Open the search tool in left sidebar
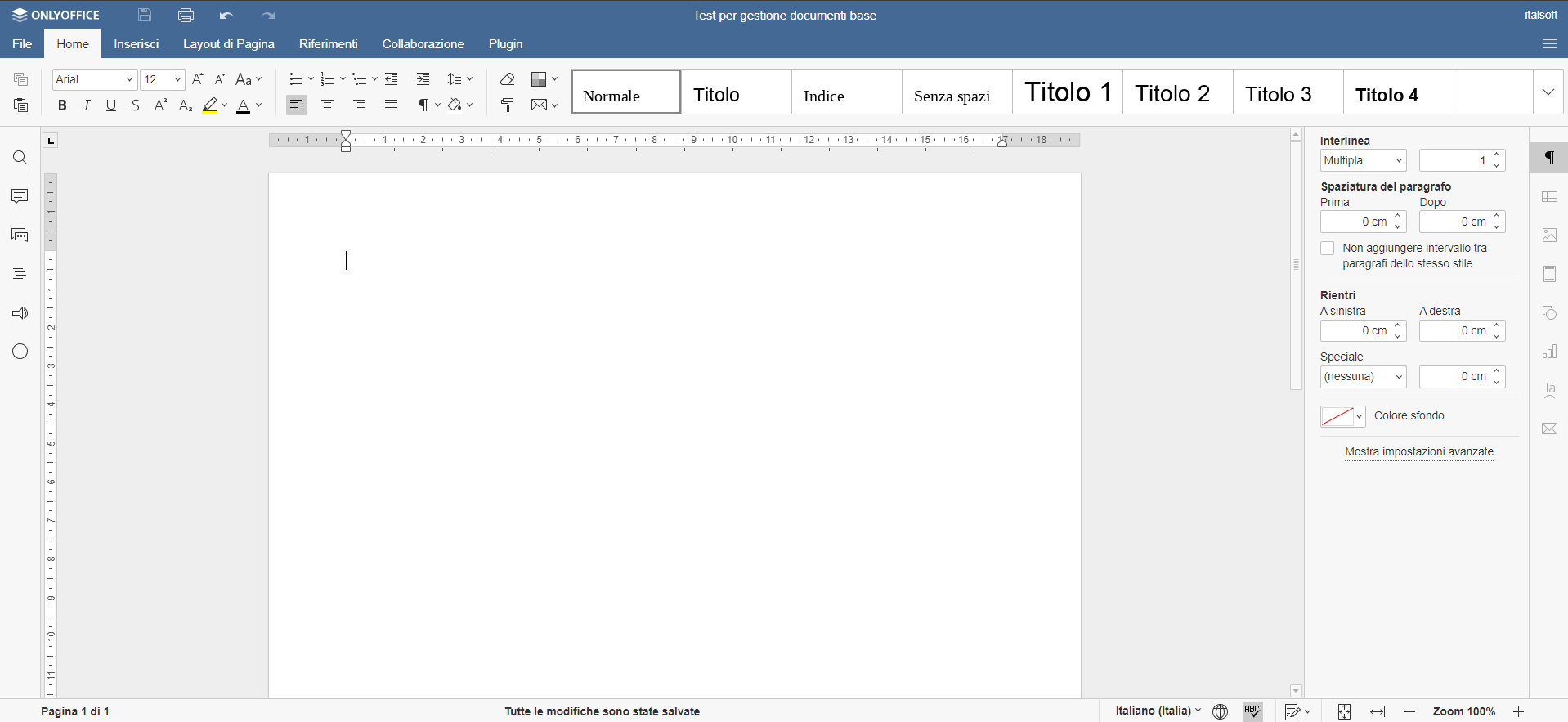 click(20, 158)
